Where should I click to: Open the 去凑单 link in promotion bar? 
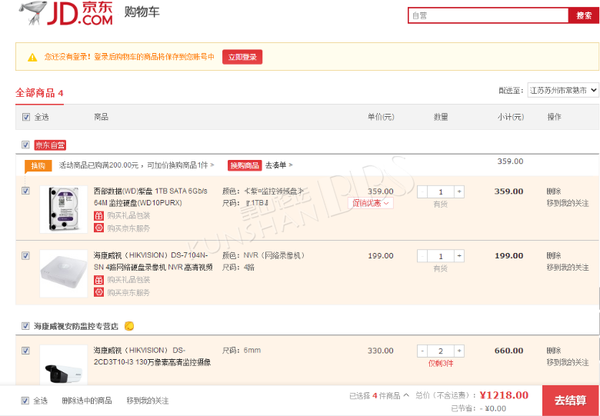coord(277,165)
